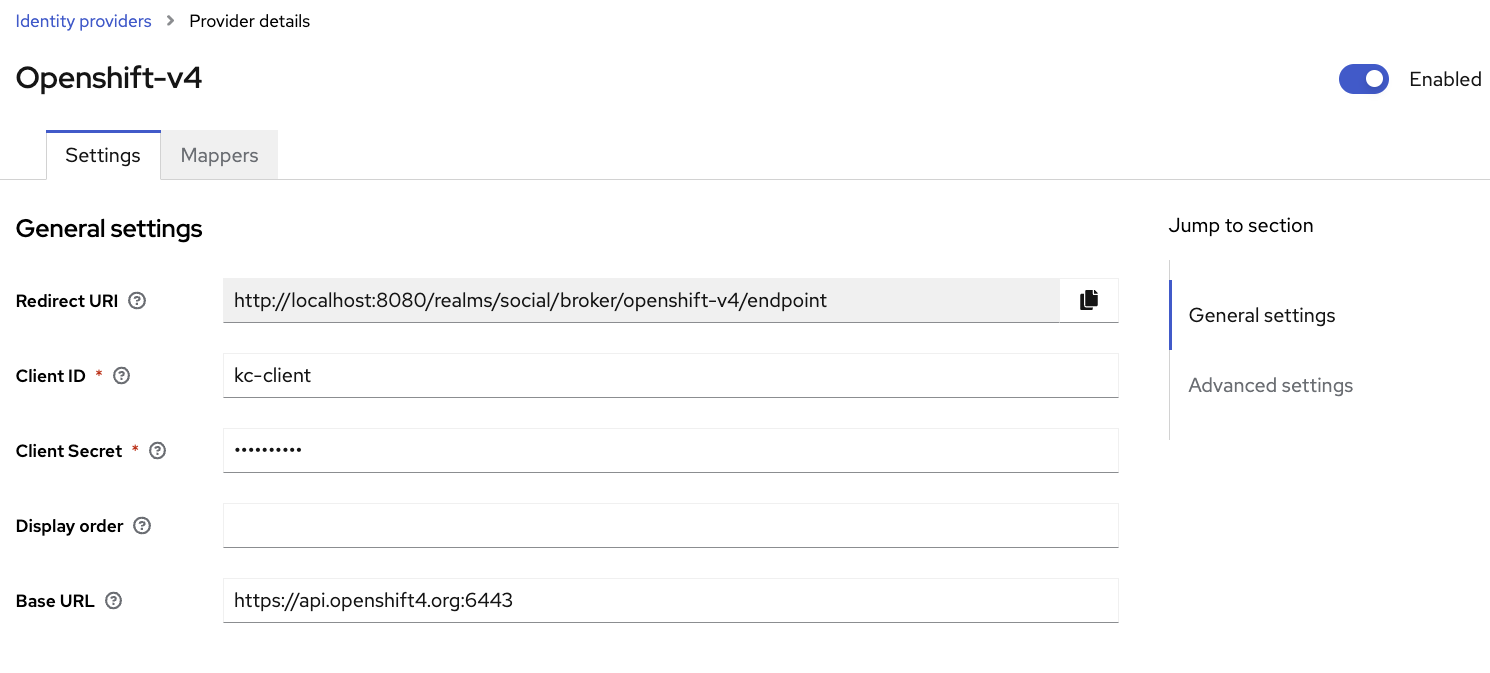Select the empty Display order field
The width and height of the screenshot is (1490, 673).
[x=670, y=525]
